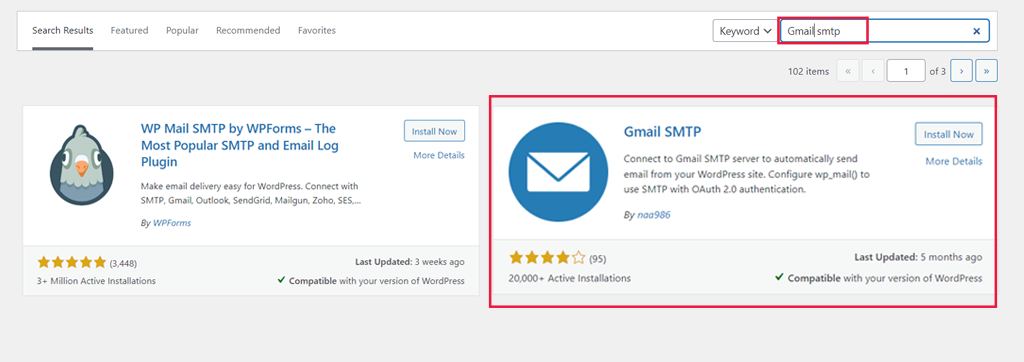Open the Recommended tab
This screenshot has width=1024, height=362.
click(x=248, y=30)
